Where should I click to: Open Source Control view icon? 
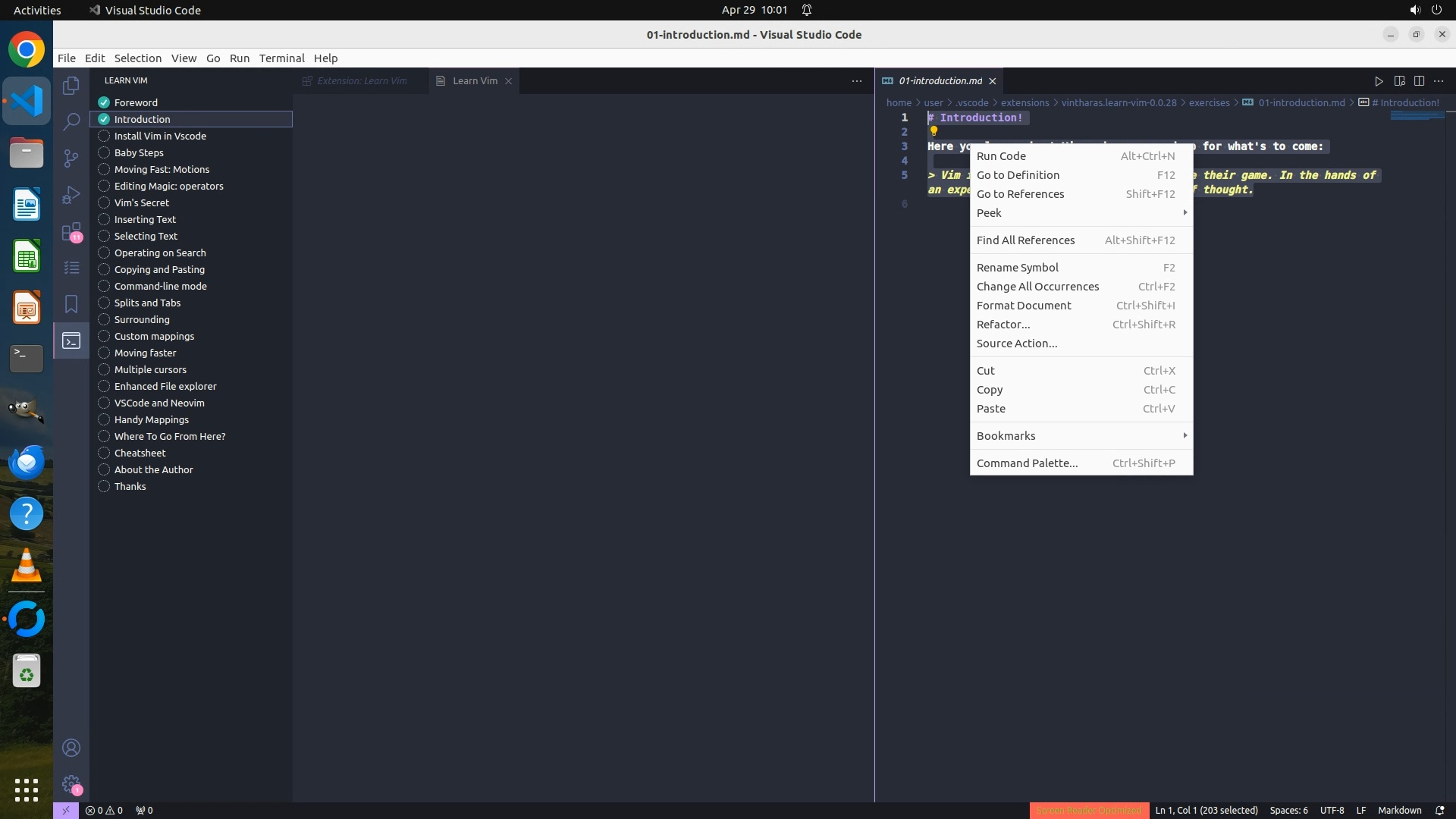pyautogui.click(x=71, y=158)
